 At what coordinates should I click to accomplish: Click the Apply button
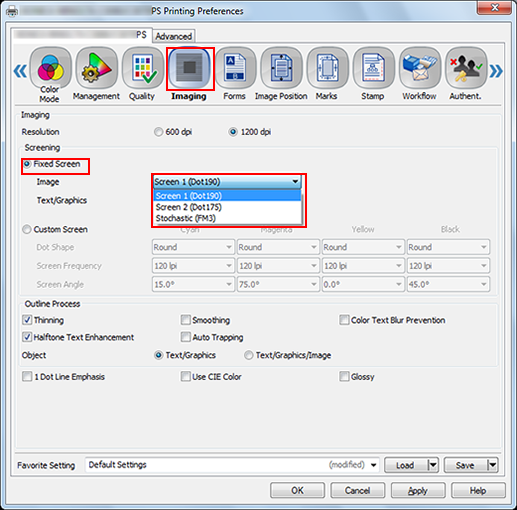(x=418, y=490)
